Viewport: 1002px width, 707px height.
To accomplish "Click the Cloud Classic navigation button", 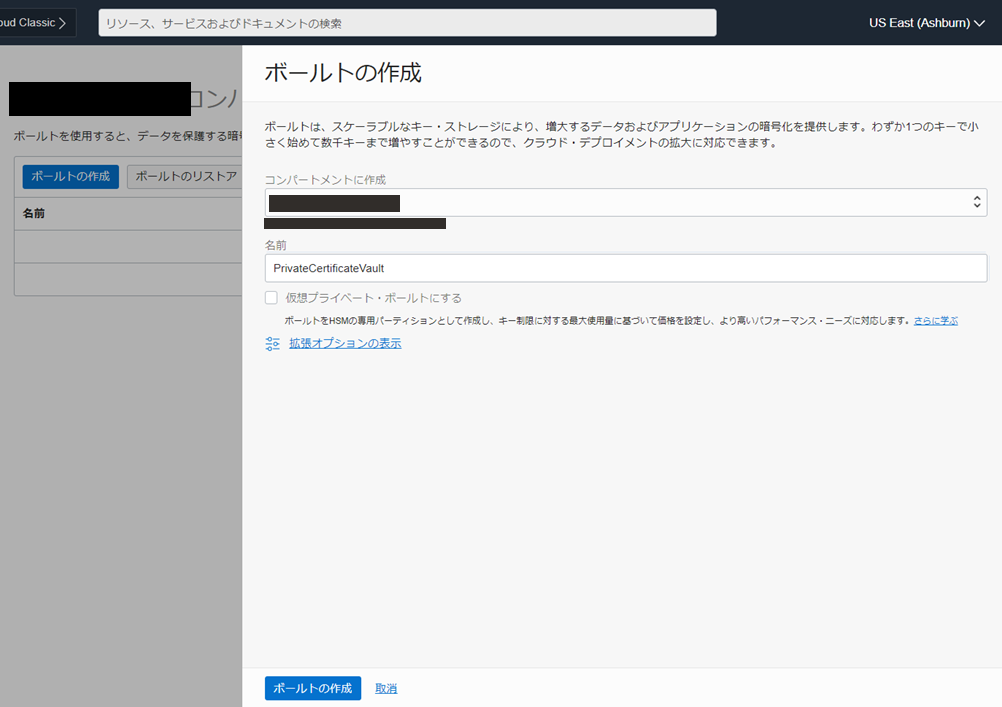I will point(34,23).
